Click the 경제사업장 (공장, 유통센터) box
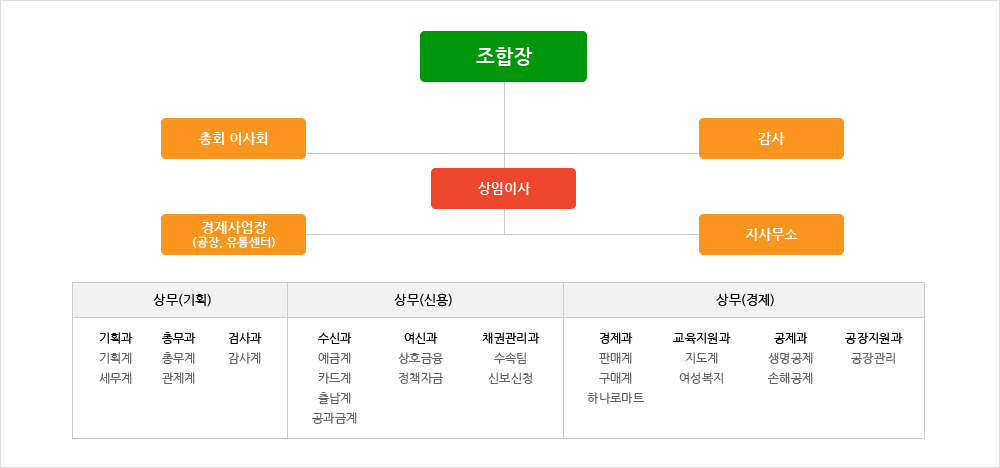Viewport: 1000px width, 468px height. 233,234
